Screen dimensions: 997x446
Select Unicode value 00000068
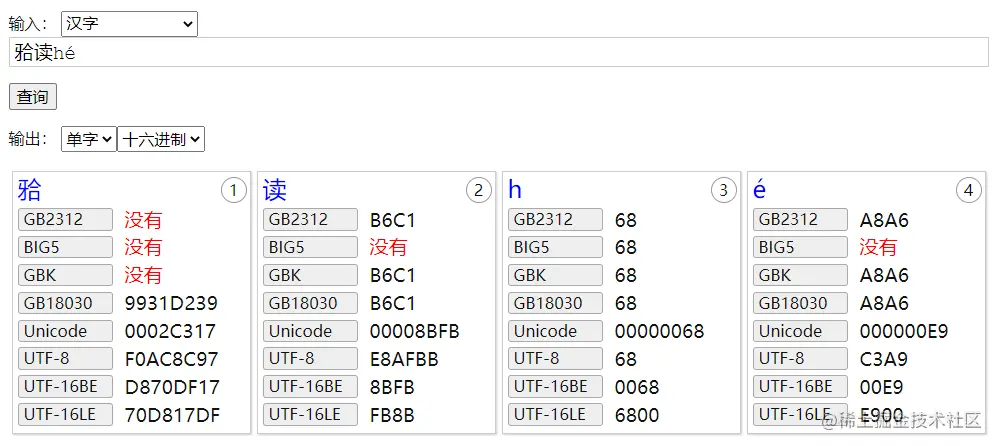point(659,331)
